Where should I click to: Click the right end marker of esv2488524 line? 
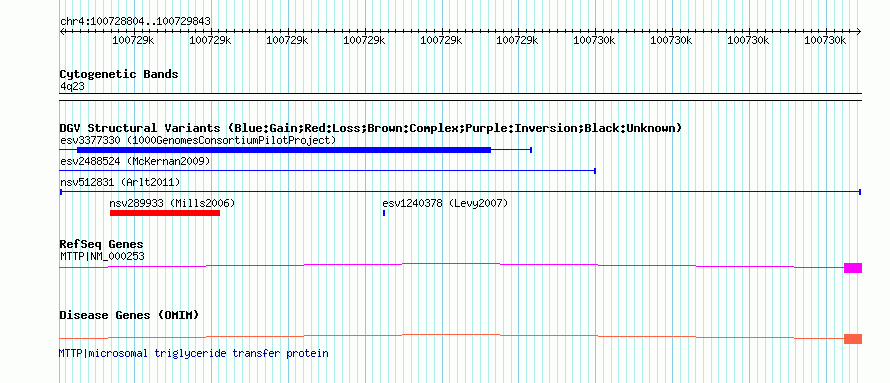tap(595, 171)
